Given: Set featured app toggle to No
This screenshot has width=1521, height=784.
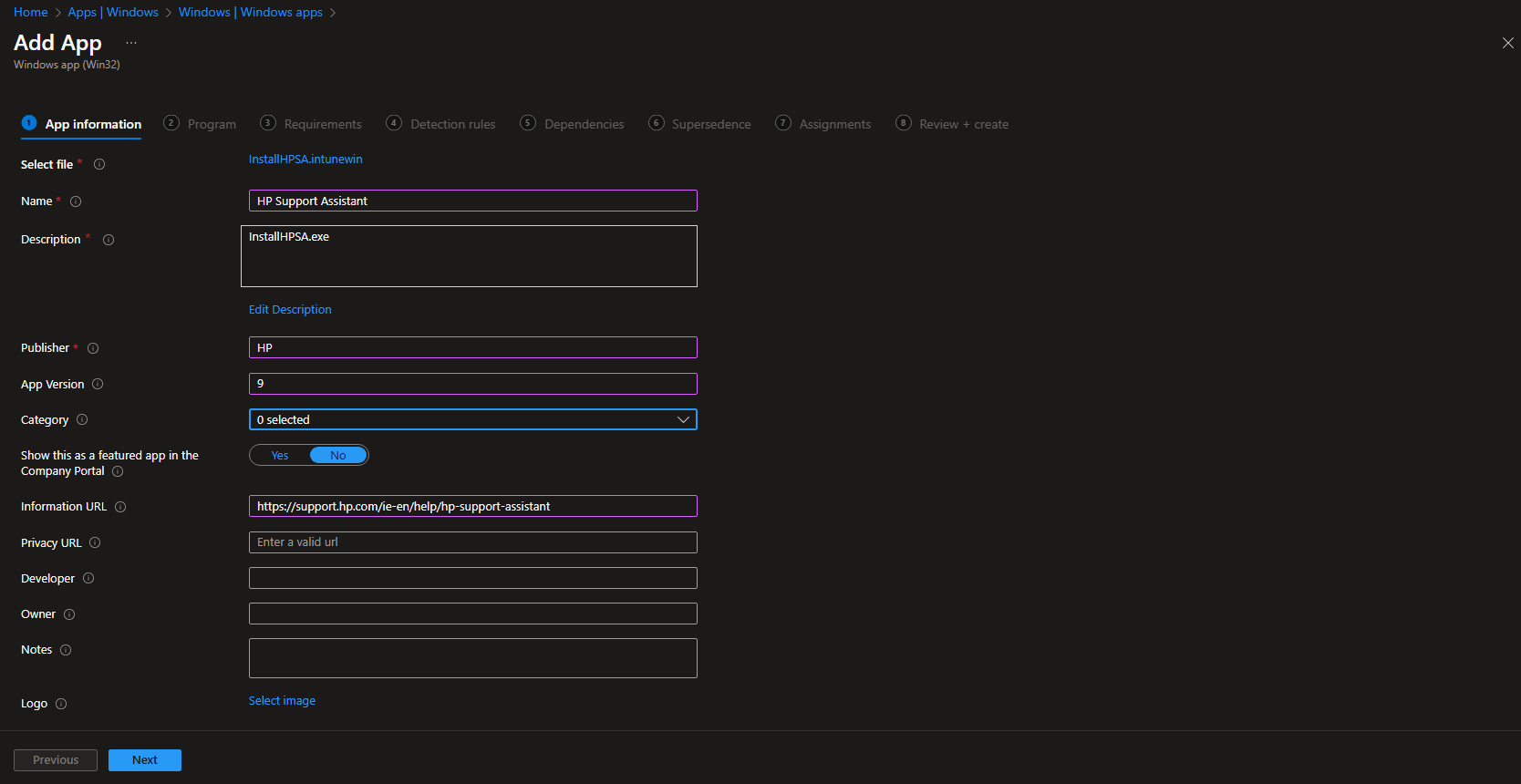Looking at the screenshot, I should coord(338,456).
